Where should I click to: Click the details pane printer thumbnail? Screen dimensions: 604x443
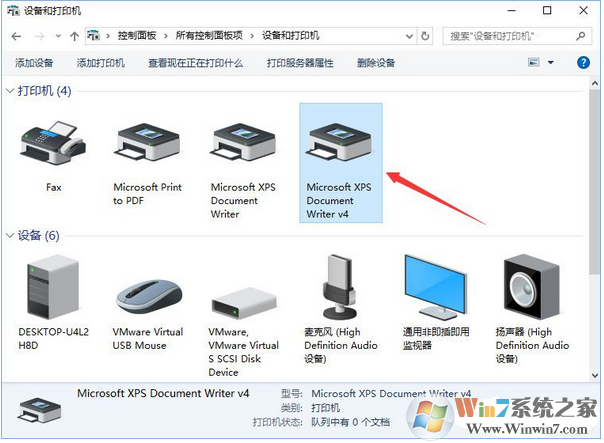pyautogui.click(x=39, y=409)
